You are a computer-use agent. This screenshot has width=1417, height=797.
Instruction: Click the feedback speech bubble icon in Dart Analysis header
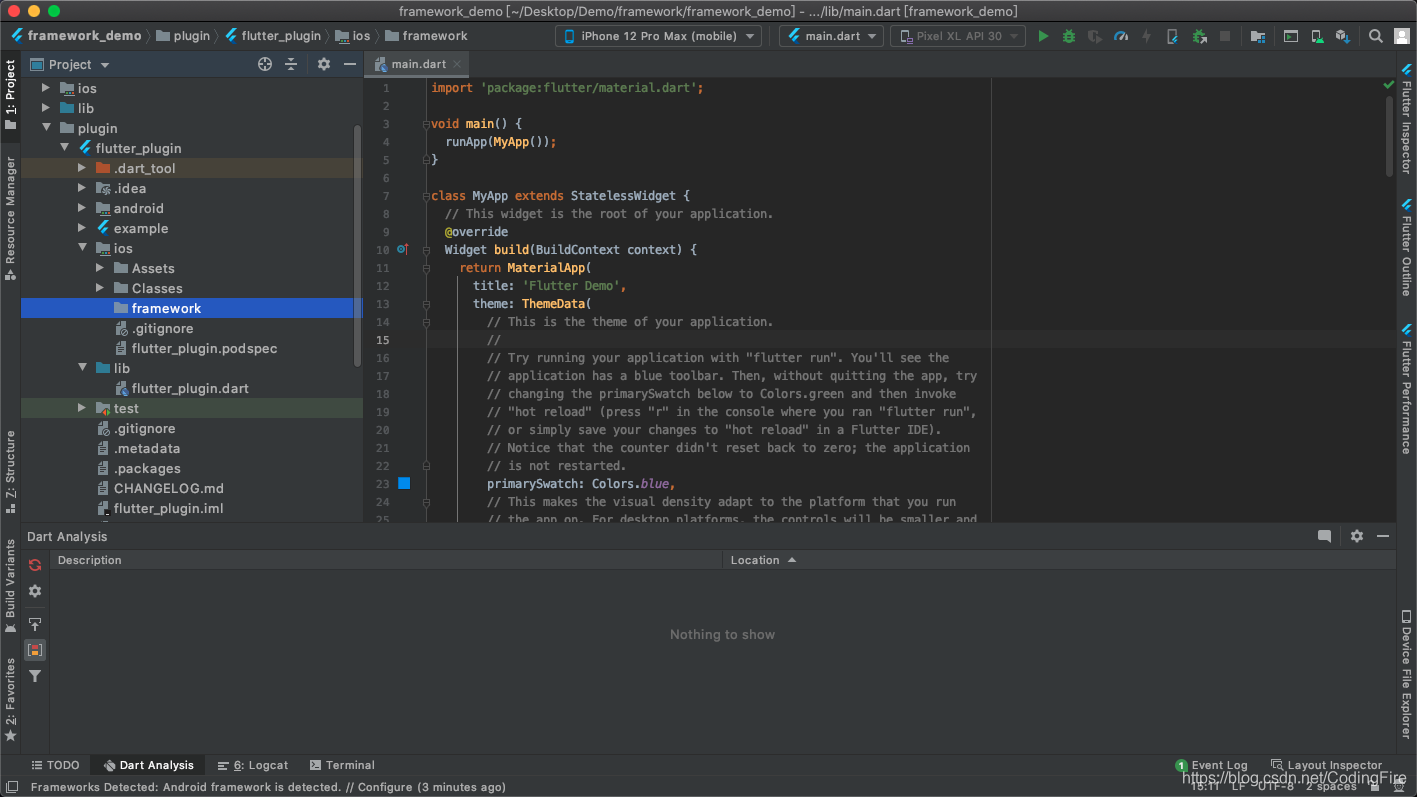click(1325, 536)
